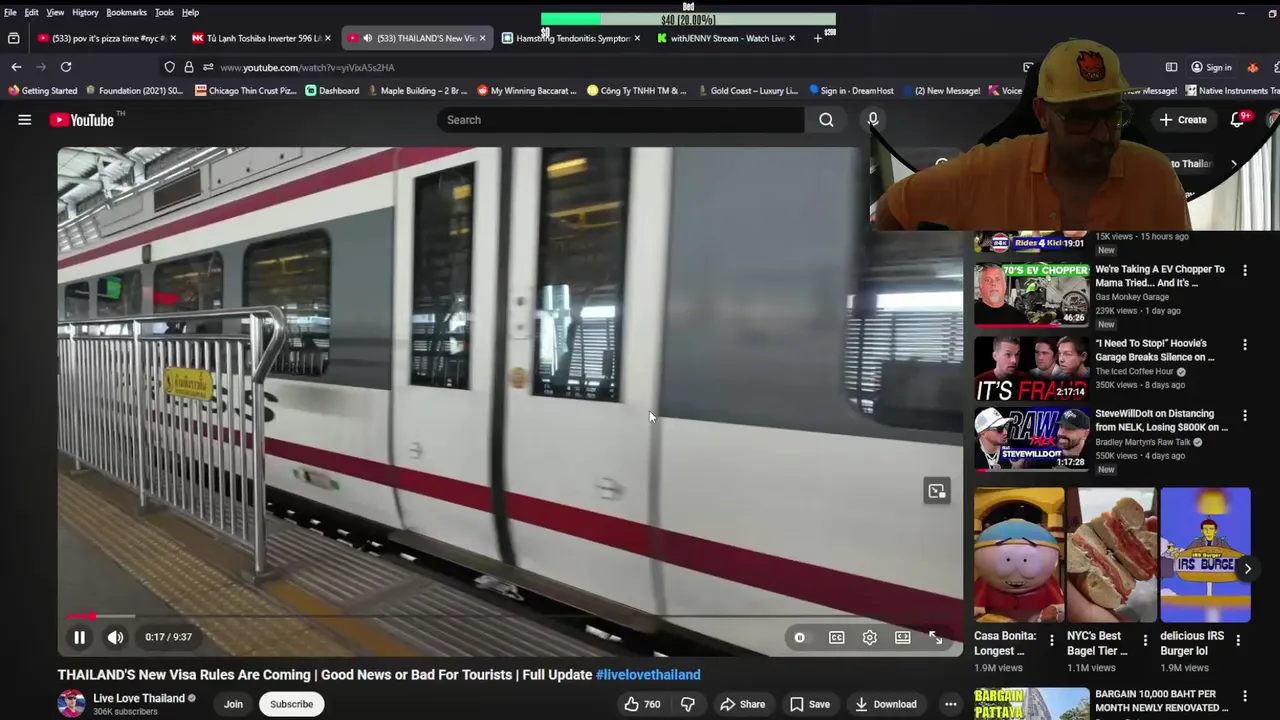The image size is (1280, 720).
Task: Open the File menu
Action: (10, 12)
